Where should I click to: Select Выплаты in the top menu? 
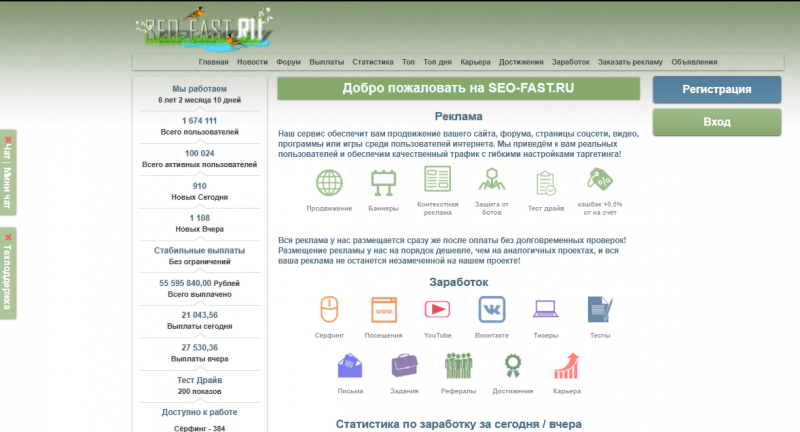327,62
